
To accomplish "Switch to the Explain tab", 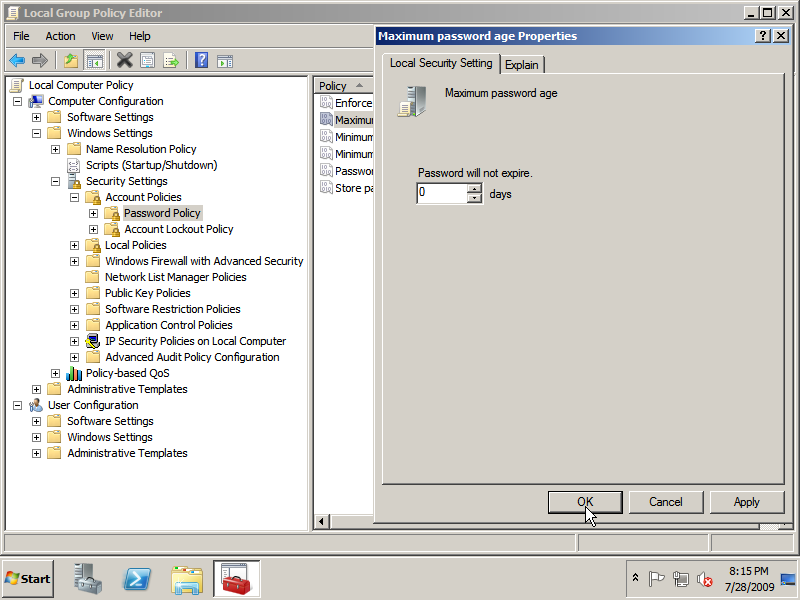I will [522, 65].
